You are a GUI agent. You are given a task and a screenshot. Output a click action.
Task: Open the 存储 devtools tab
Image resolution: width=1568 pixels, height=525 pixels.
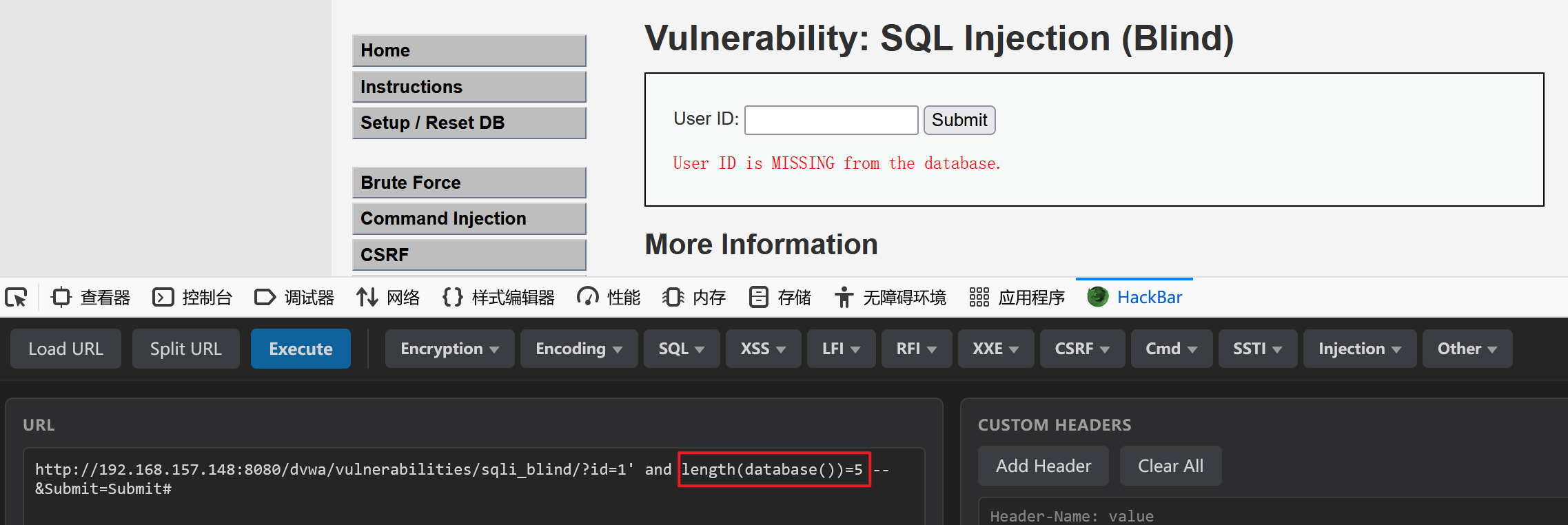[x=780, y=298]
